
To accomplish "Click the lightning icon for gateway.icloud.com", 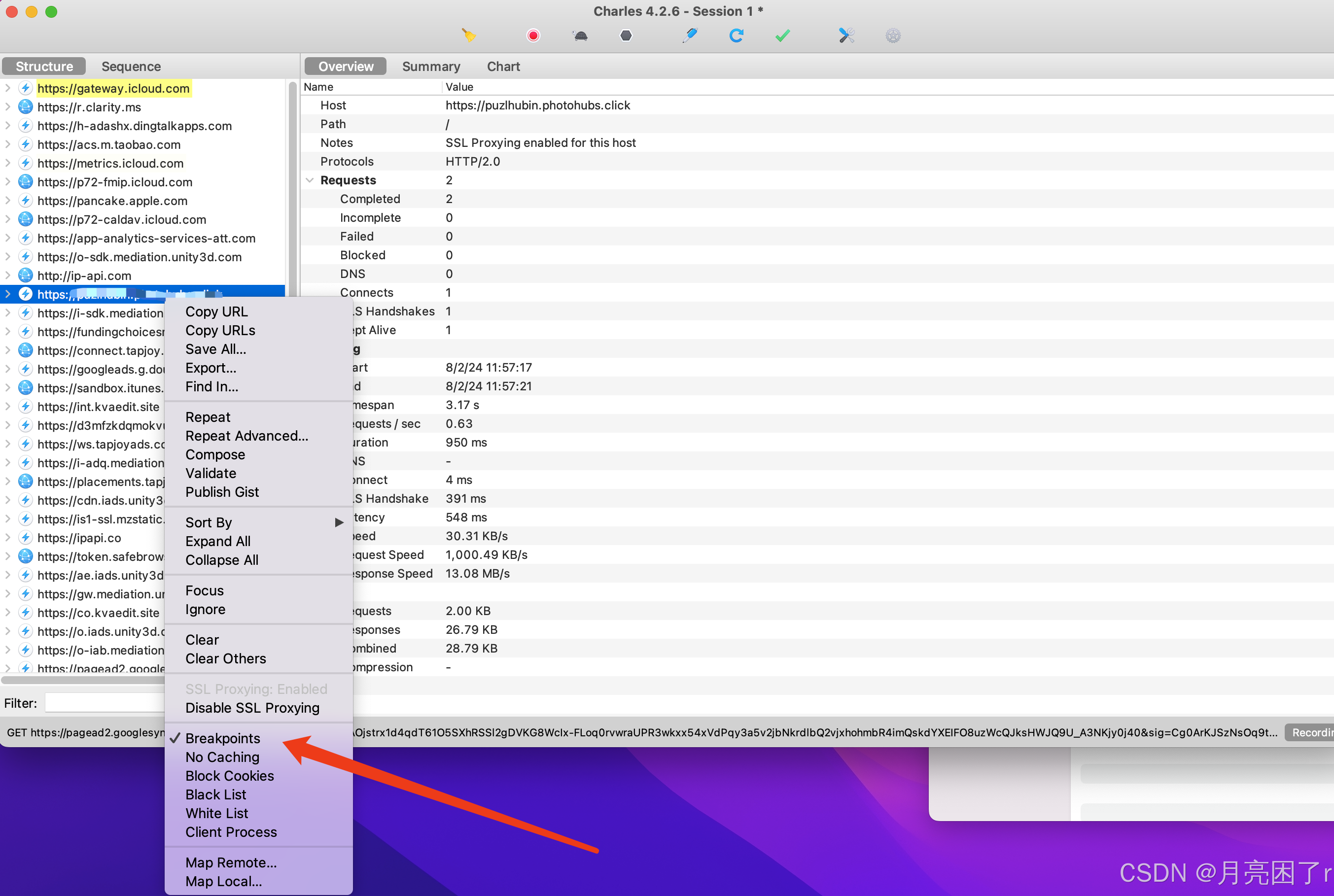I will tap(25, 88).
